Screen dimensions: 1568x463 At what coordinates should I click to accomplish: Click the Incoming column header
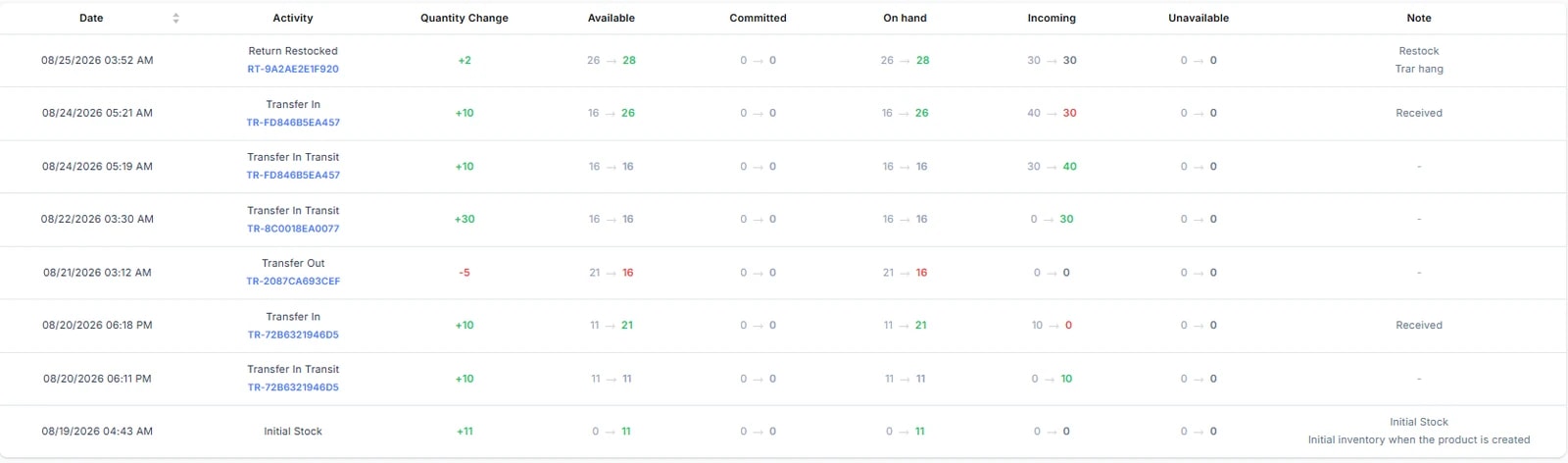[x=1052, y=18]
